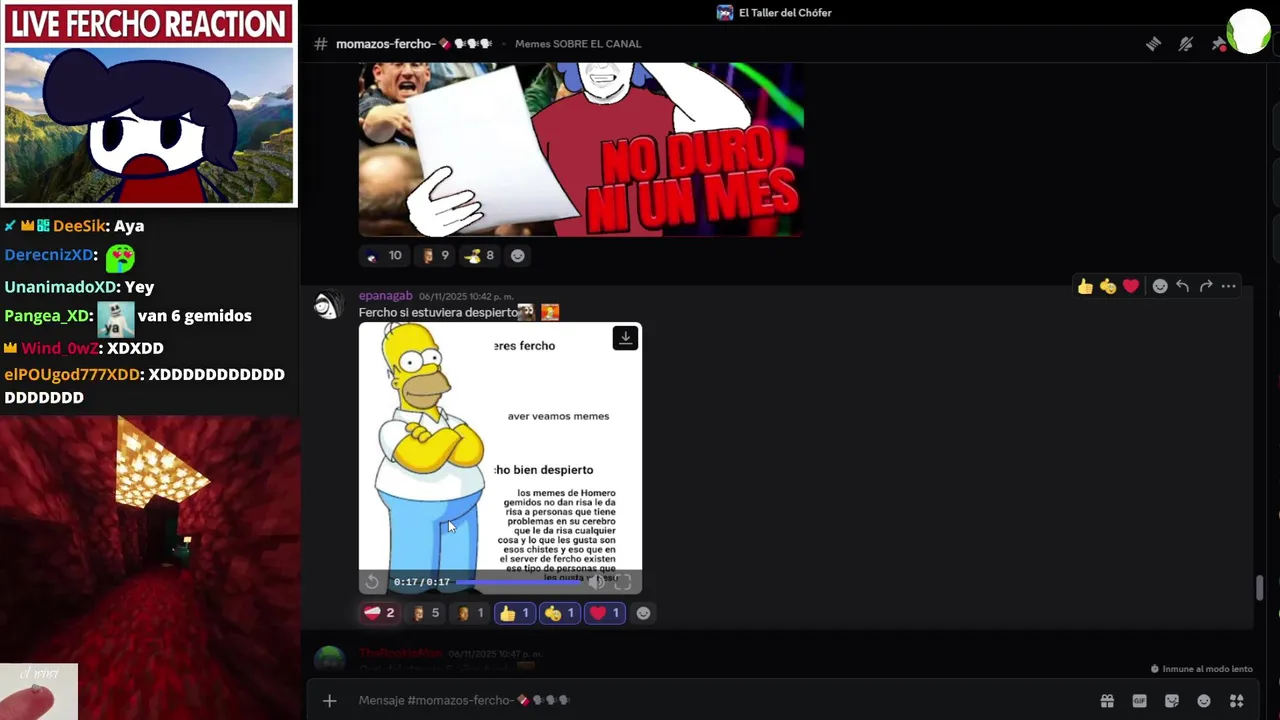This screenshot has width=1280, height=720.
Task: Open the apps icon in message bar
Action: coord(1237,700)
